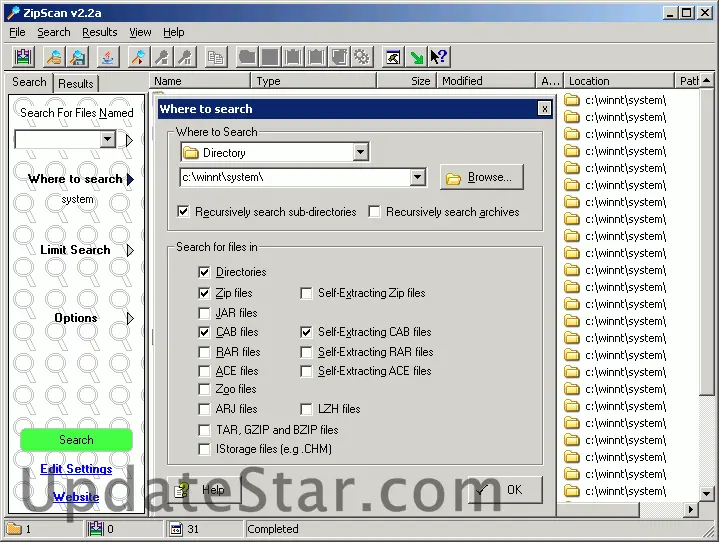This screenshot has height=542, width=719.
Task: Click the arrow beside the Search For Files Named box
Action: [129, 140]
